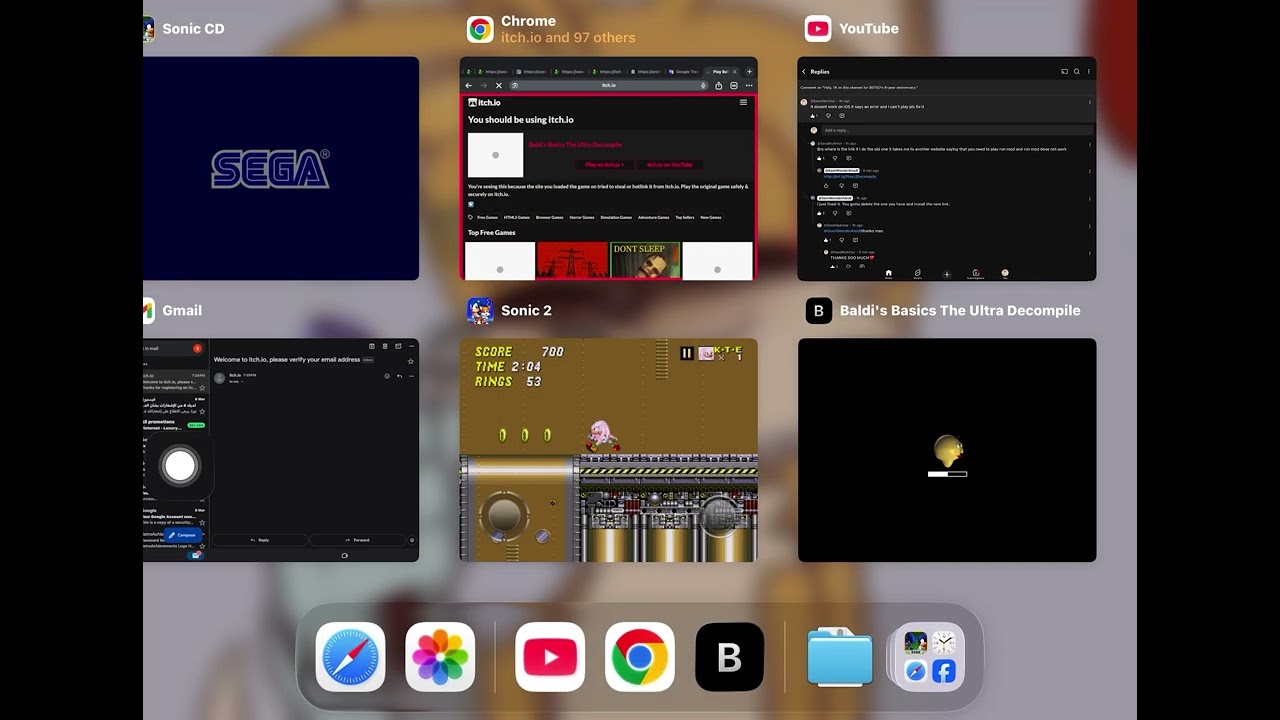Click the itch.io logo on the page

click(x=484, y=102)
